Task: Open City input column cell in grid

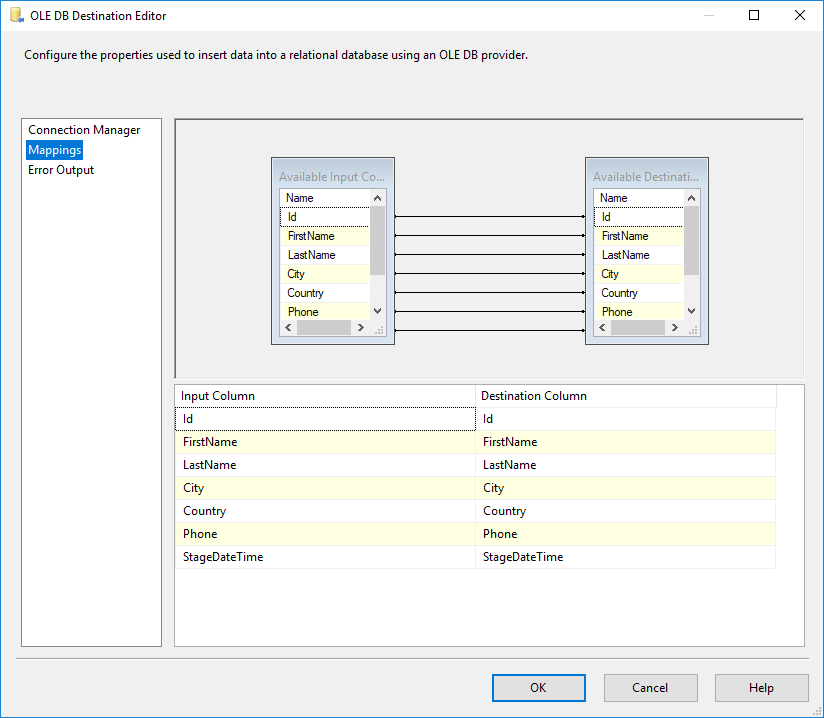Action: [x=325, y=488]
